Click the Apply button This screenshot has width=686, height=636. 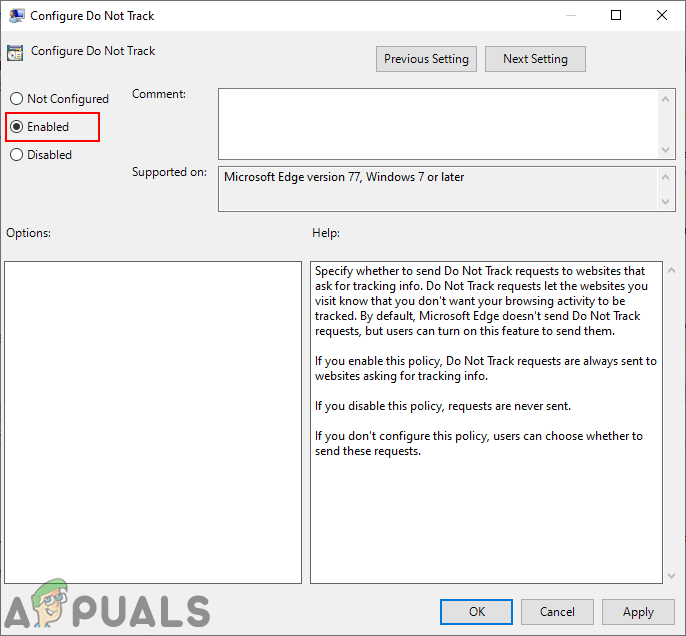[638, 612]
